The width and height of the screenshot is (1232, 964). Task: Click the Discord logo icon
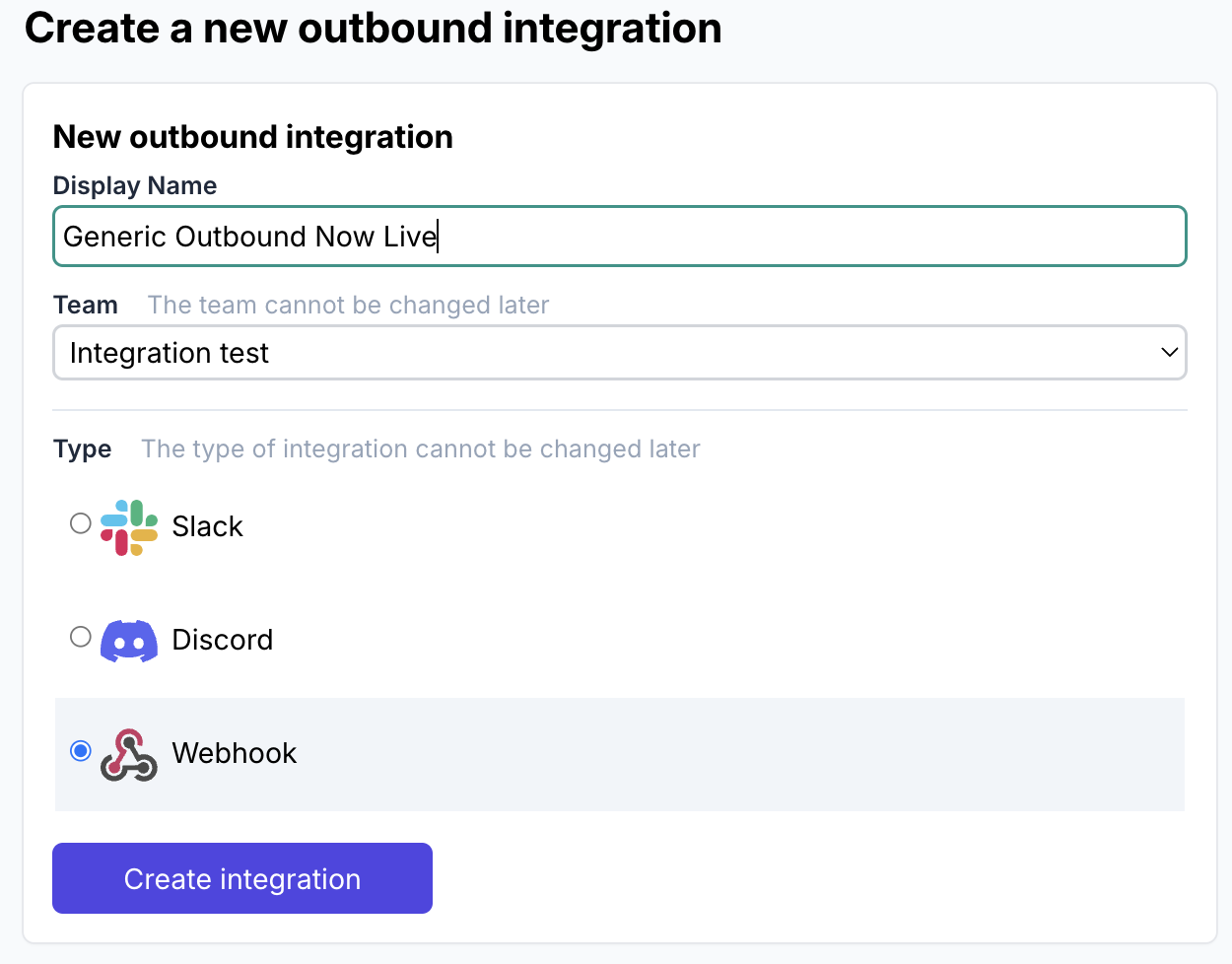click(x=129, y=641)
